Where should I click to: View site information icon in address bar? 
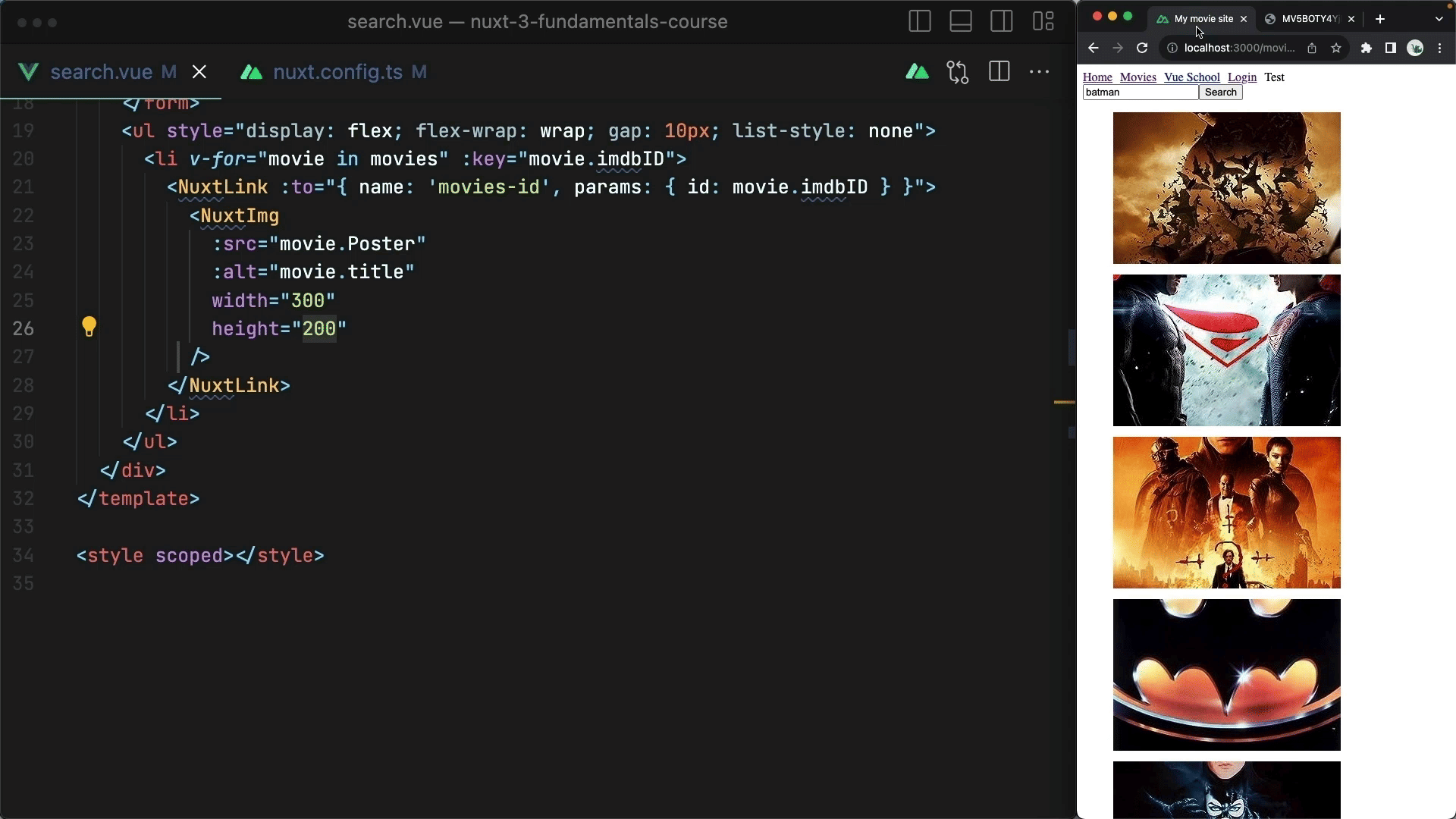pos(1172,48)
